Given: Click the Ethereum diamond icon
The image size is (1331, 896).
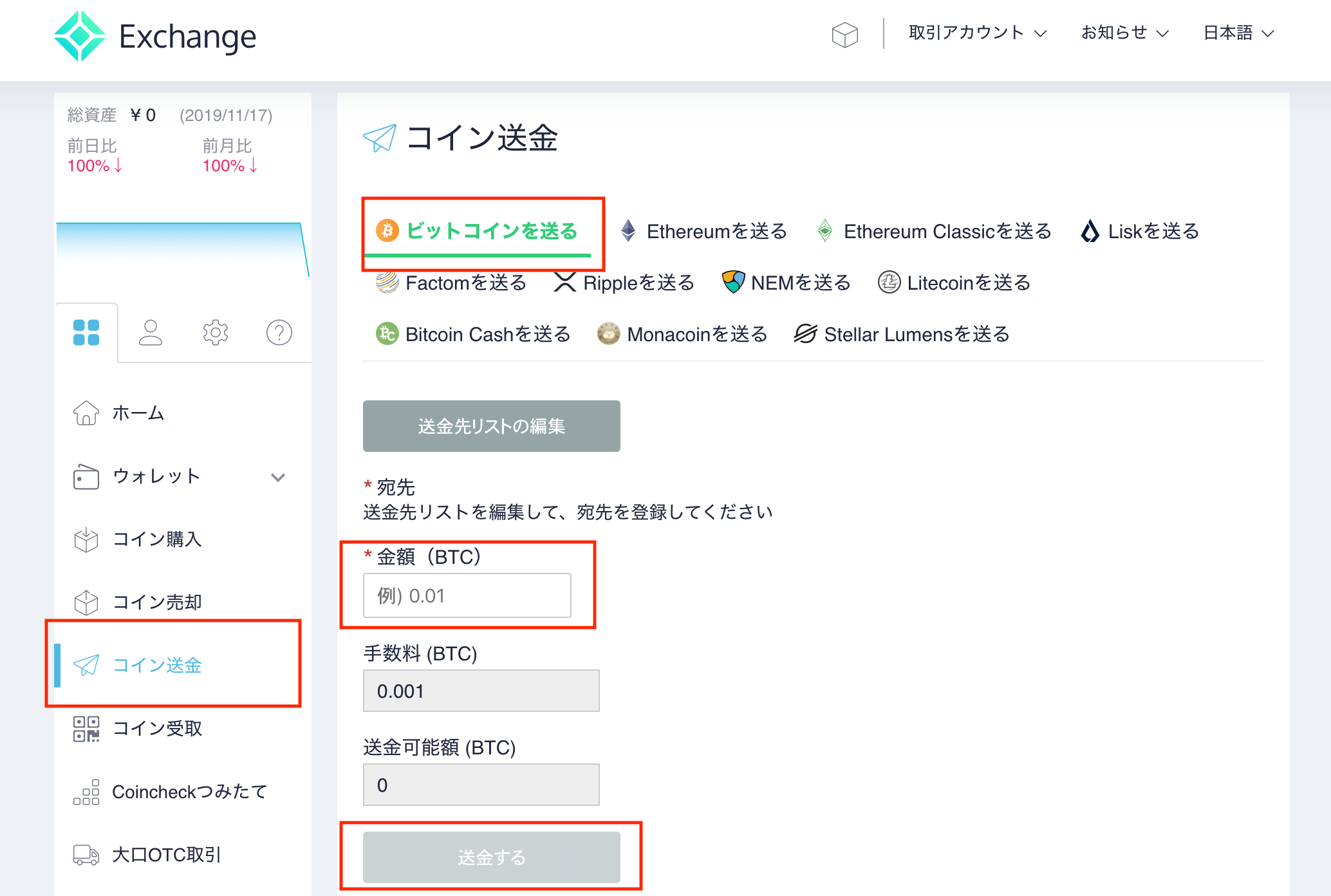Looking at the screenshot, I should pyautogui.click(x=628, y=230).
